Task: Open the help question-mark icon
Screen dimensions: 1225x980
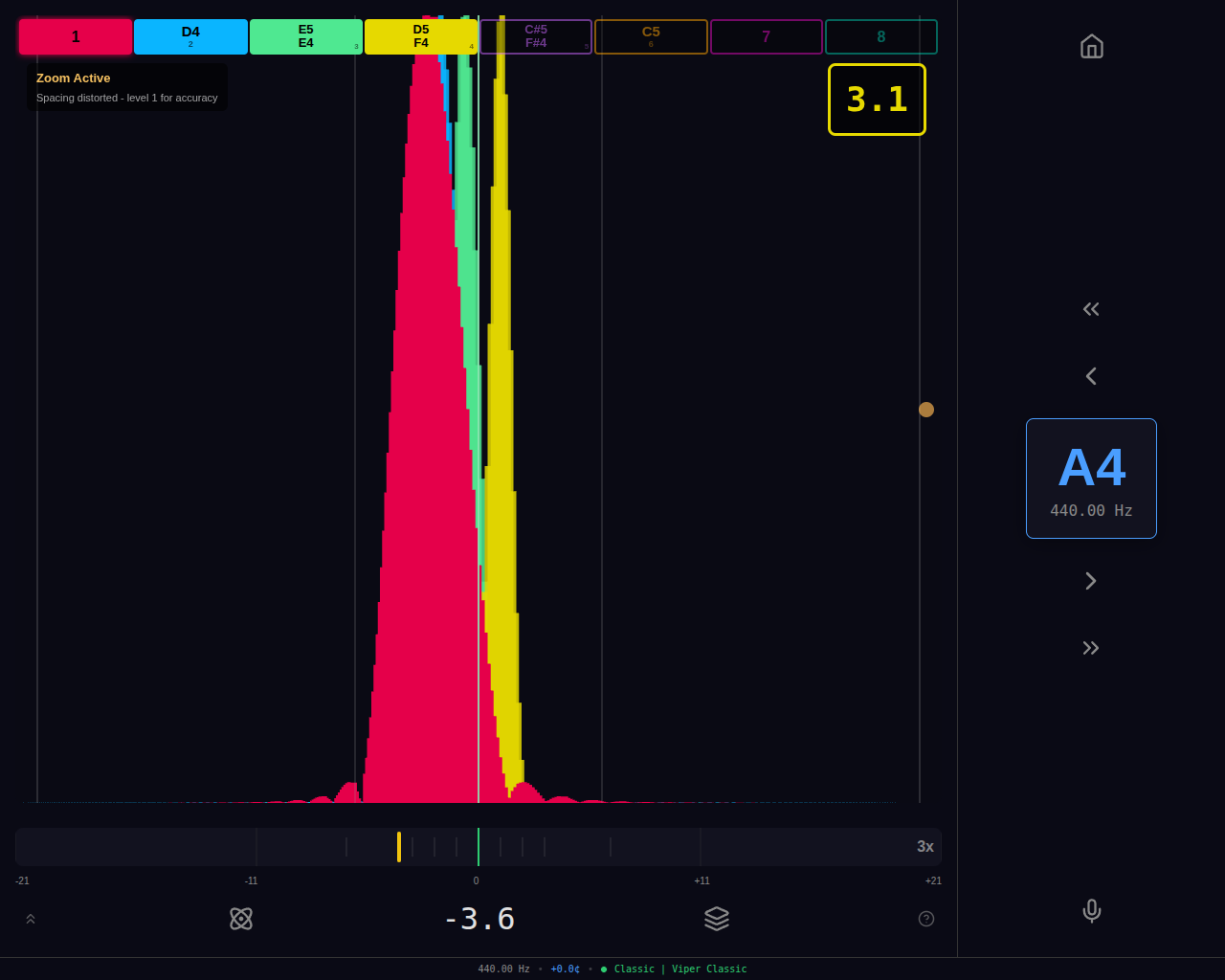Action: (x=925, y=919)
